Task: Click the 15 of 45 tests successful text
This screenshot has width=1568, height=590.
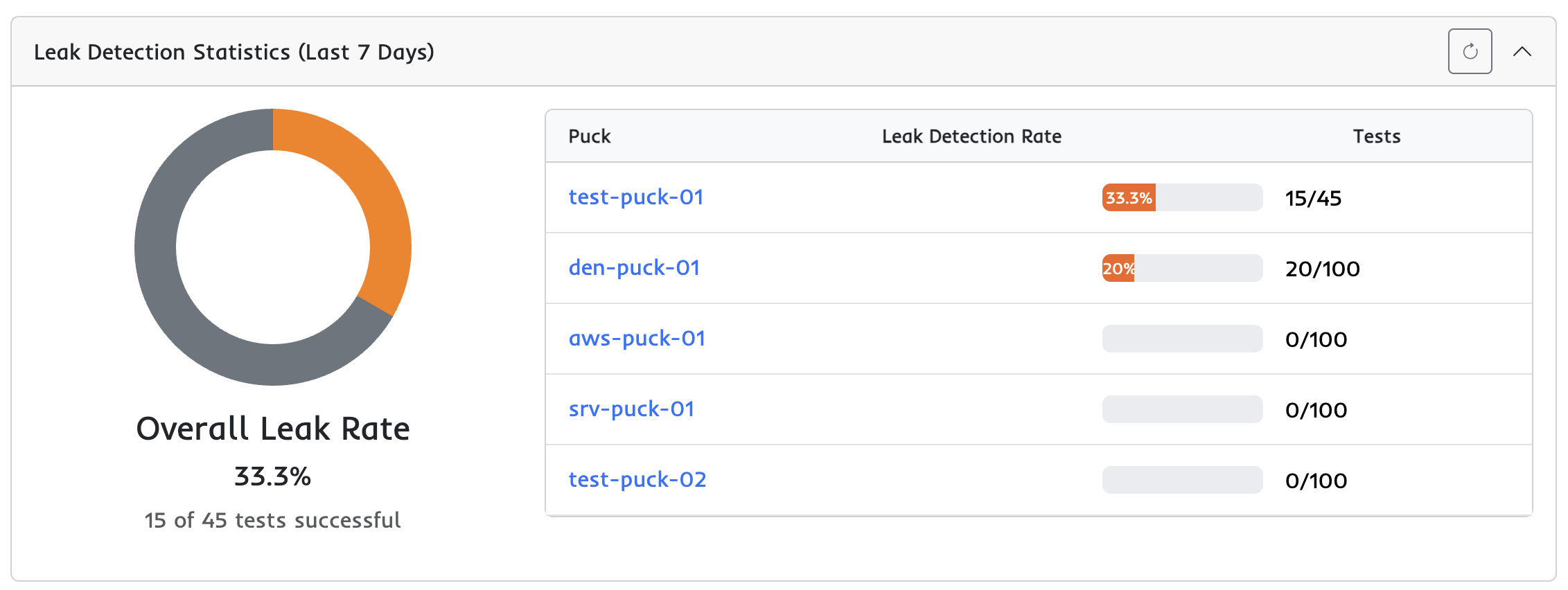Action: 273,520
